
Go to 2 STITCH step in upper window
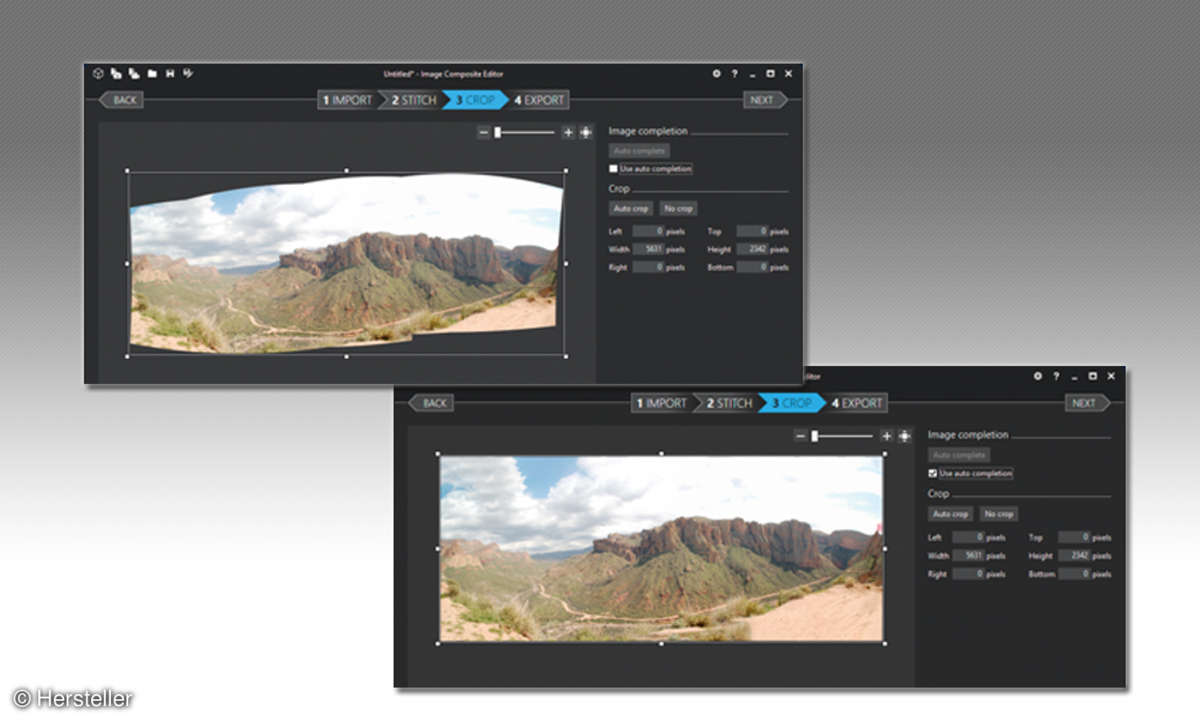tap(414, 100)
